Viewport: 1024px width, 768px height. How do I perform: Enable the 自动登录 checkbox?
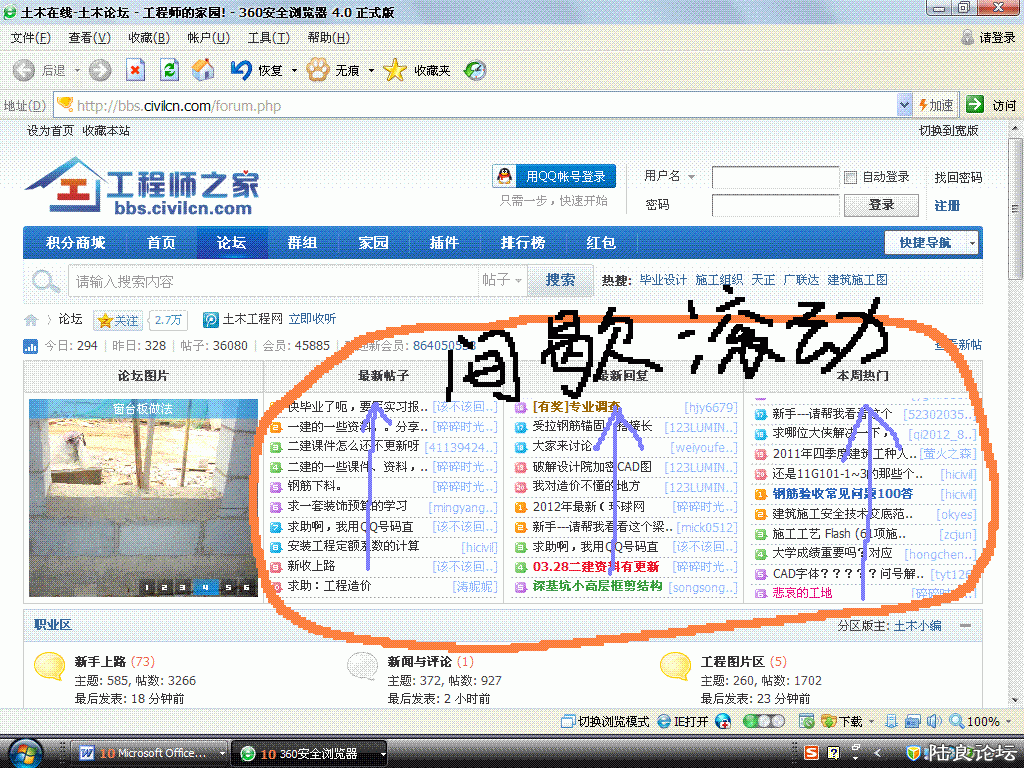tap(851, 177)
